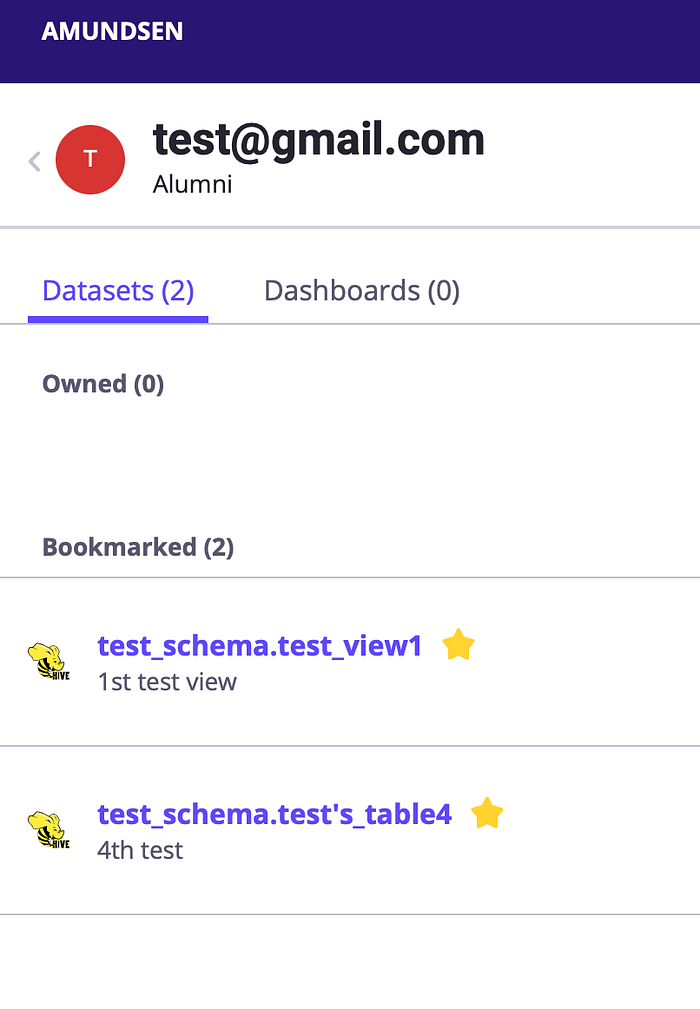Remove bookmark star from test_schema.test_view1
700x1009 pixels.
458,645
